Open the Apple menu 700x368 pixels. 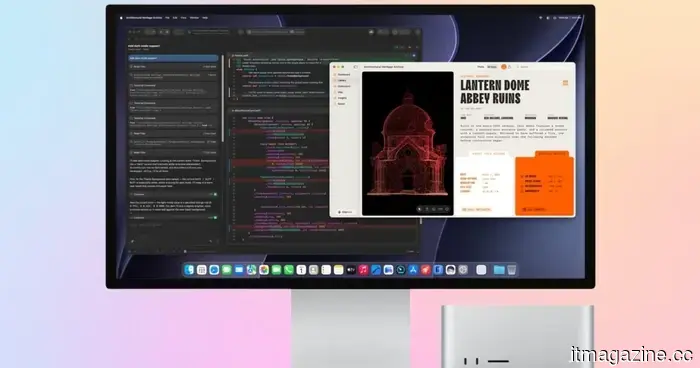tap(121, 18)
